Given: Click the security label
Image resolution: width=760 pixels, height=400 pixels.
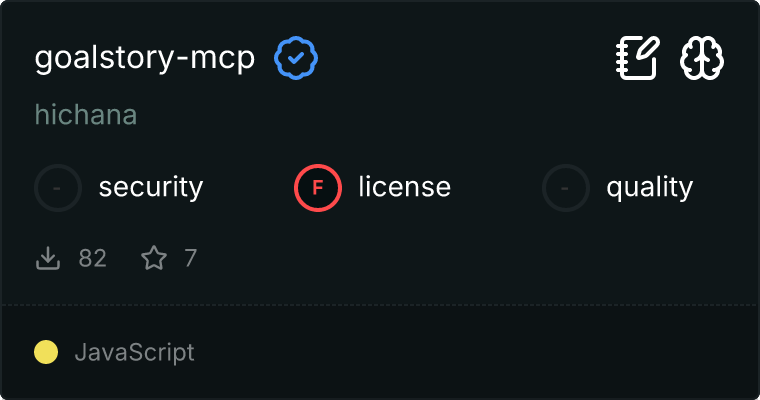Looking at the screenshot, I should coord(151,188).
